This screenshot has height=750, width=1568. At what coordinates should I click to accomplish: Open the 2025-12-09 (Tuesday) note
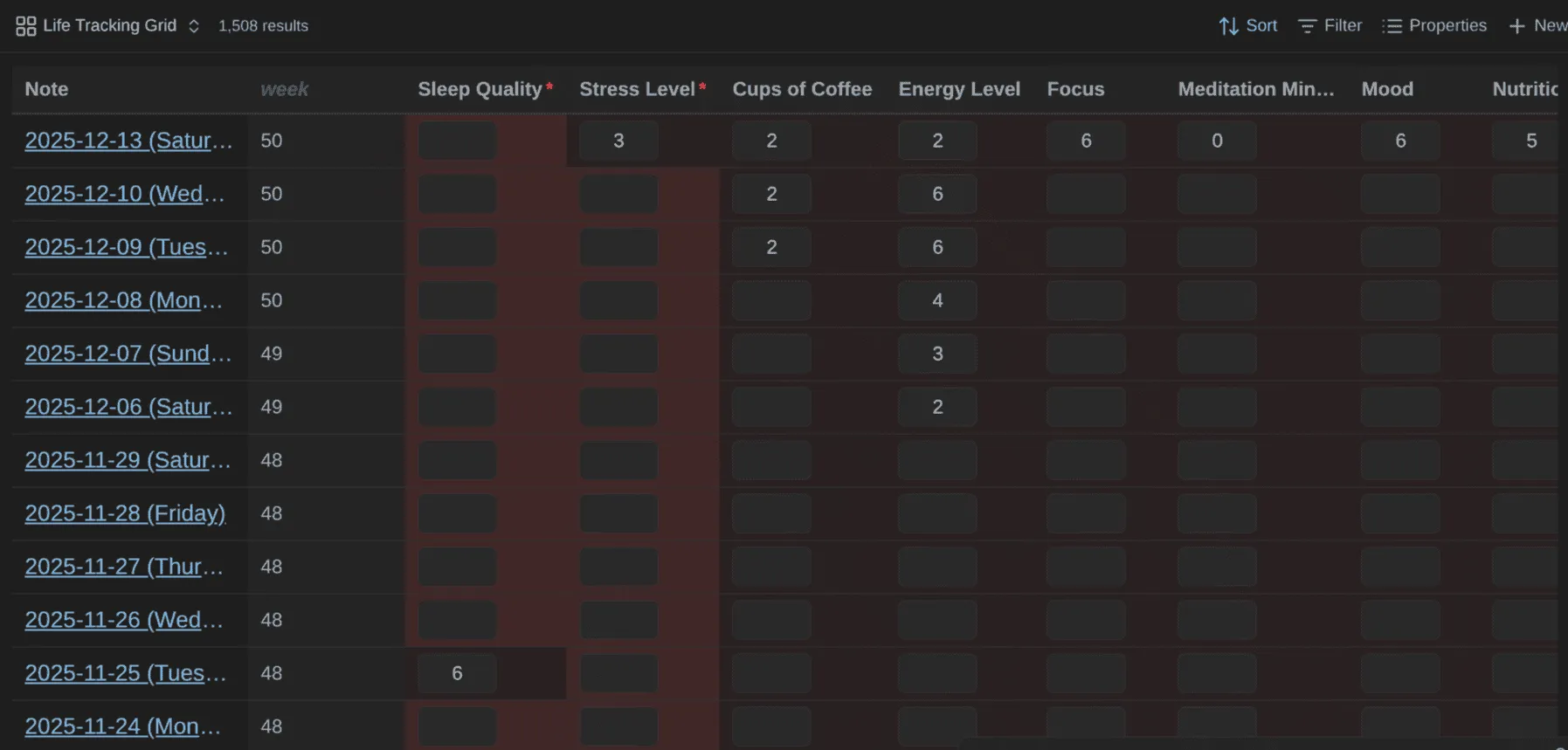126,247
